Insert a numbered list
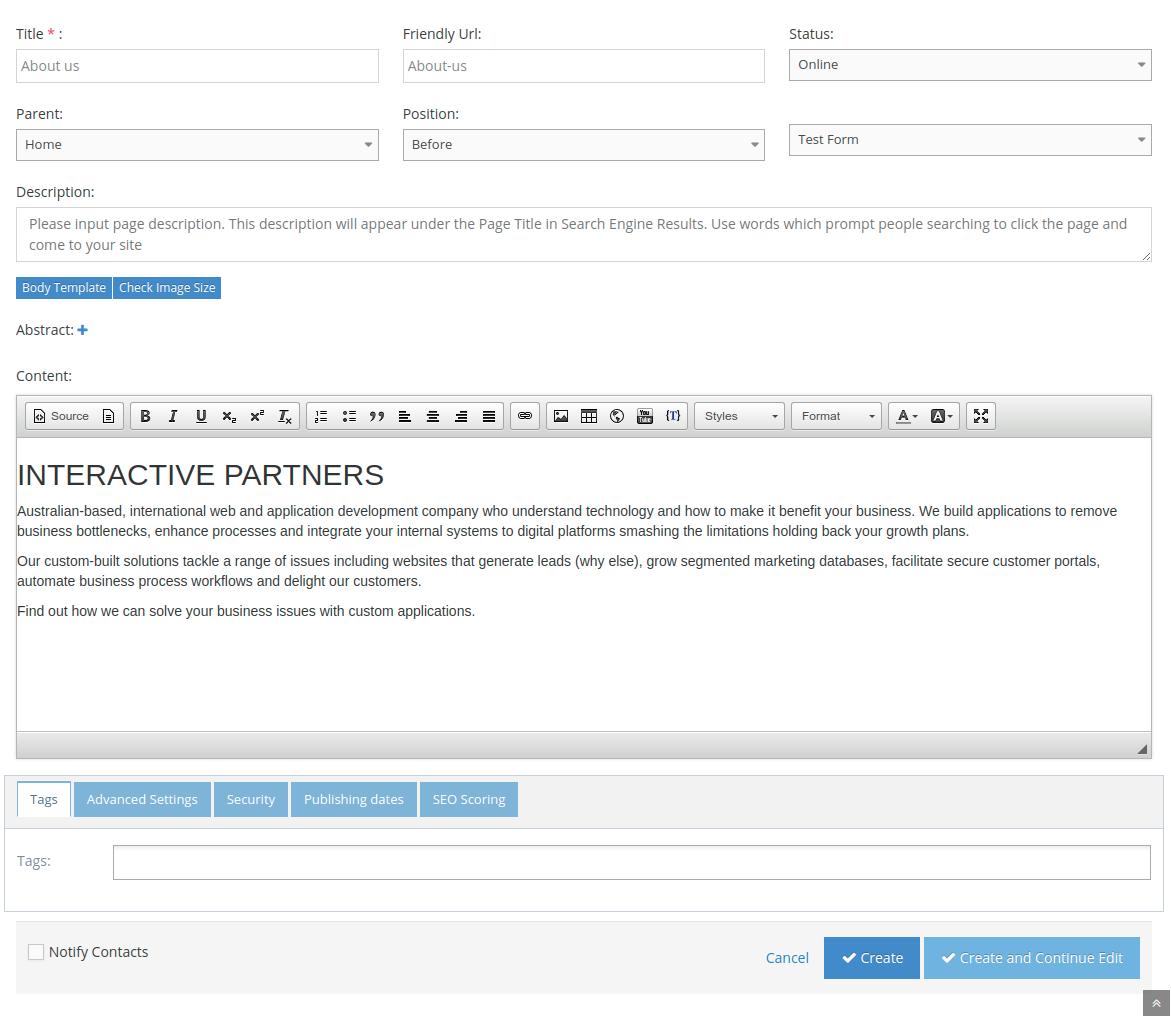1171x1017 pixels. [x=321, y=416]
